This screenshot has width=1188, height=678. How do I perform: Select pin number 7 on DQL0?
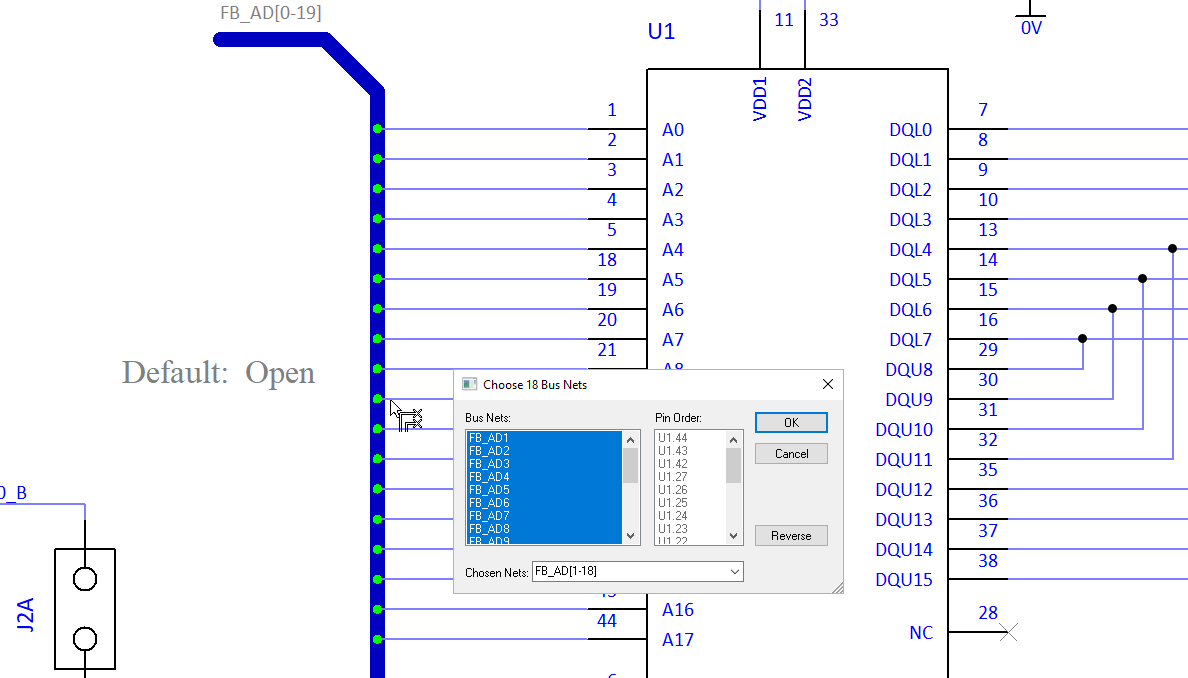[983, 110]
